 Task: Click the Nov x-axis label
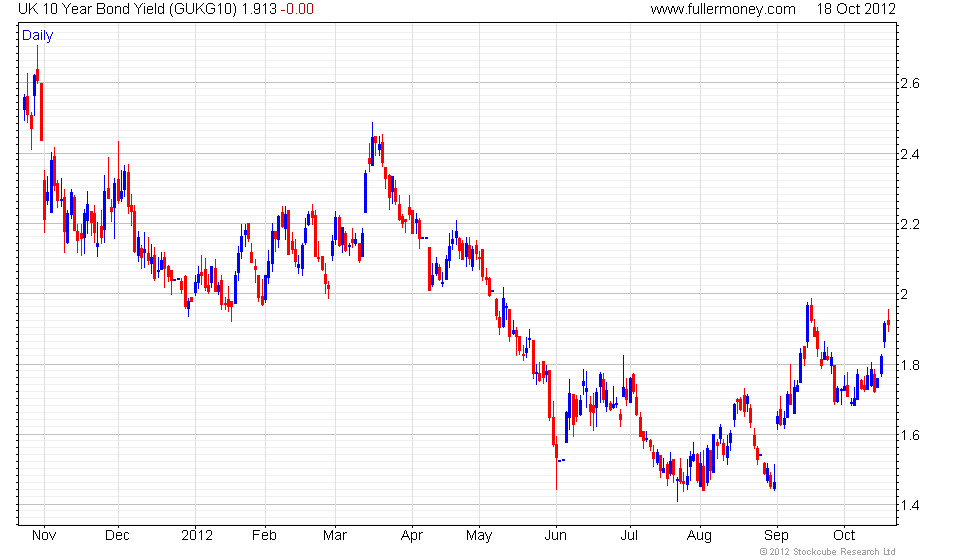pos(44,536)
